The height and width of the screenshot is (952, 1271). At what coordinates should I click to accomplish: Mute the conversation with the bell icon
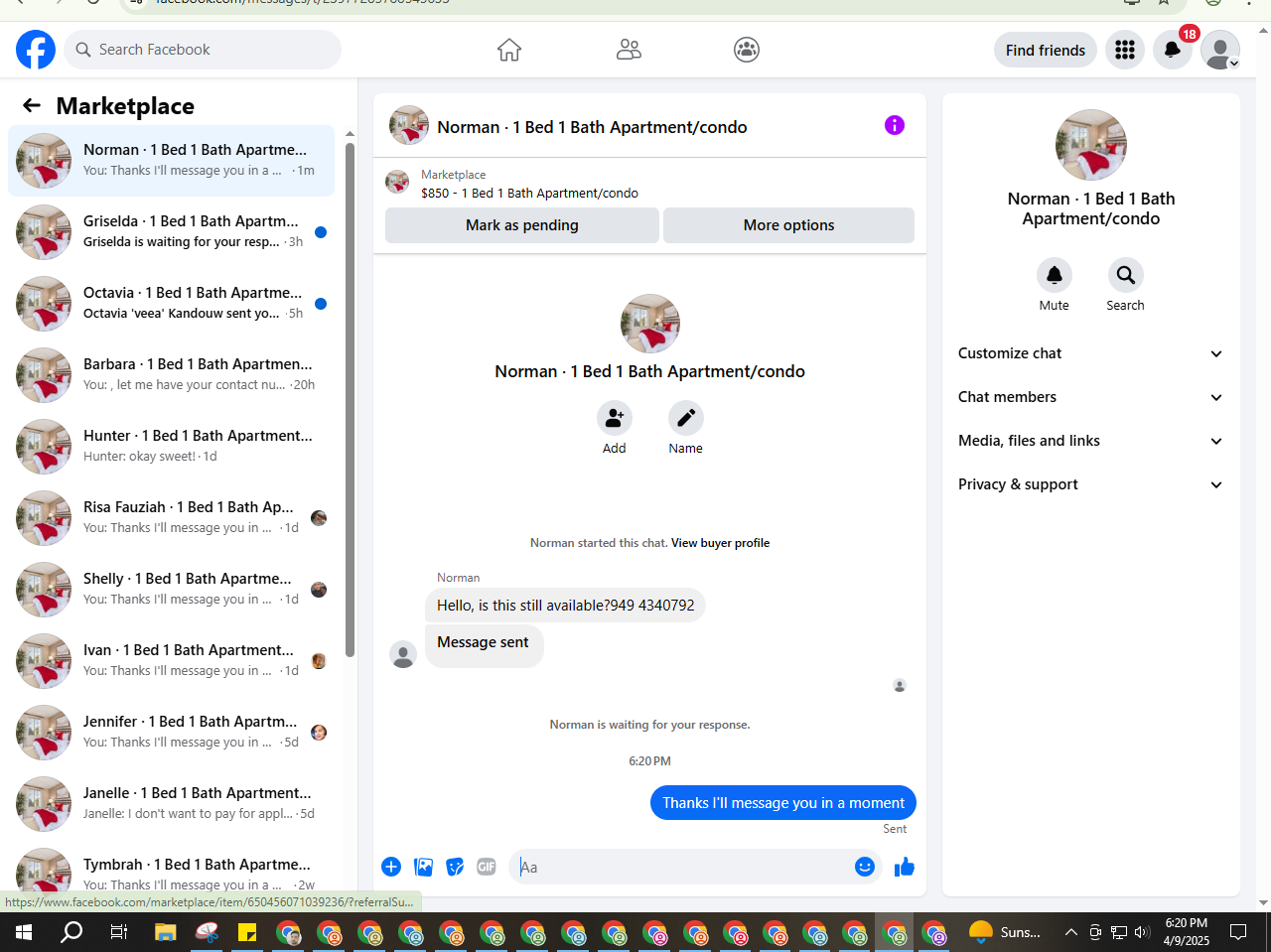coord(1055,275)
